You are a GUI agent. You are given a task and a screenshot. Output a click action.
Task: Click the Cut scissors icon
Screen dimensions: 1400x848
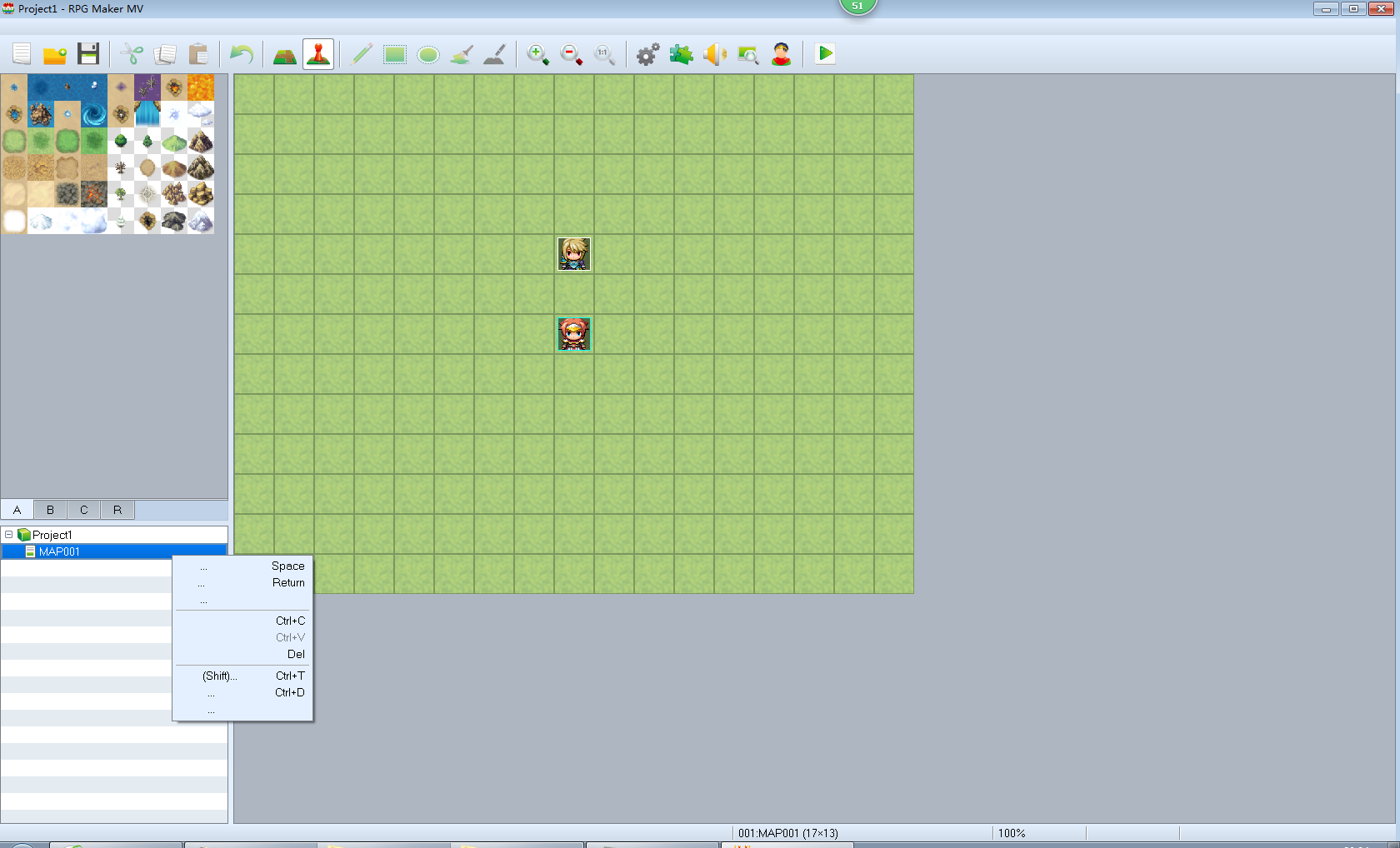[132, 54]
